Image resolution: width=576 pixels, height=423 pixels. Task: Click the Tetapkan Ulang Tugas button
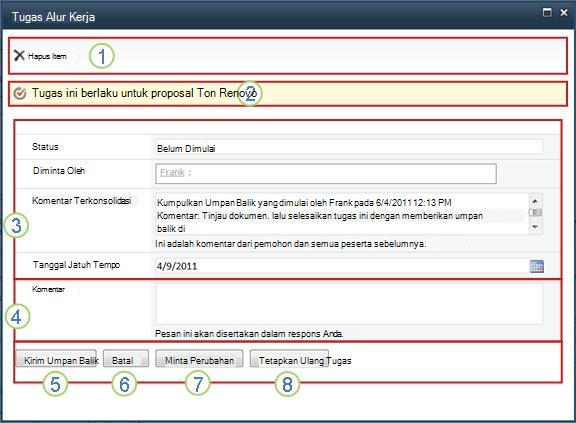tap(289, 359)
